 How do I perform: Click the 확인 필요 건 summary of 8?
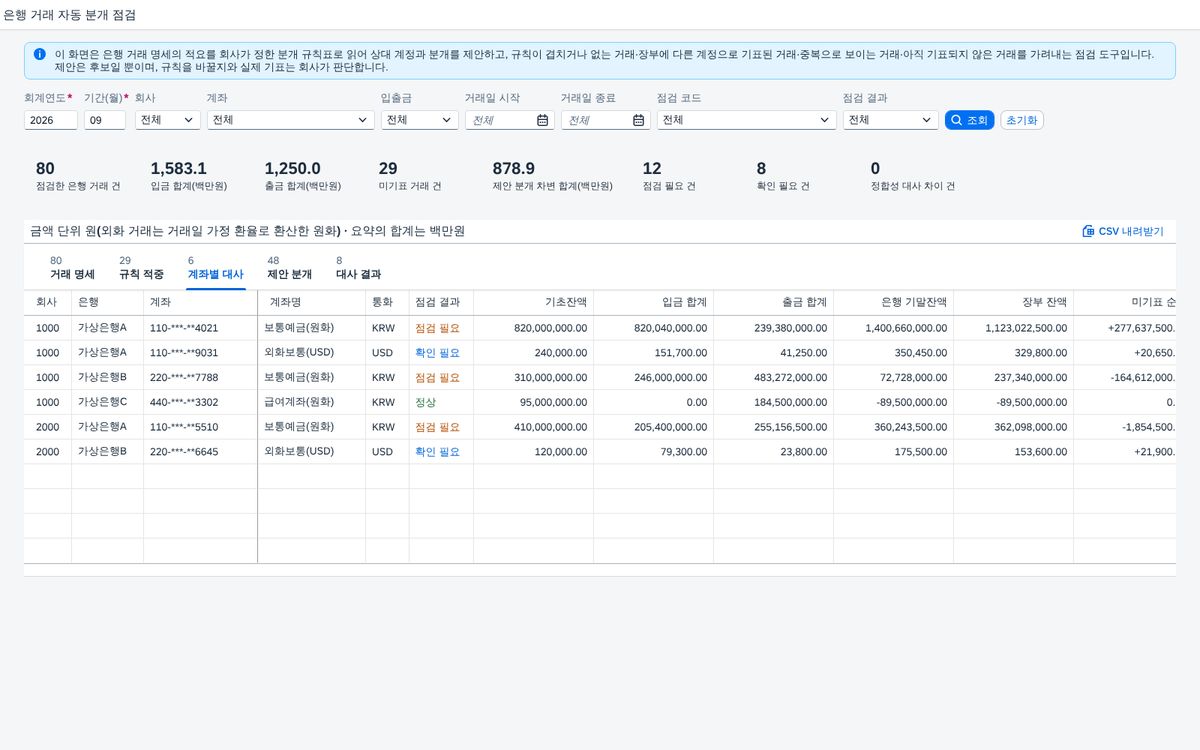783,176
